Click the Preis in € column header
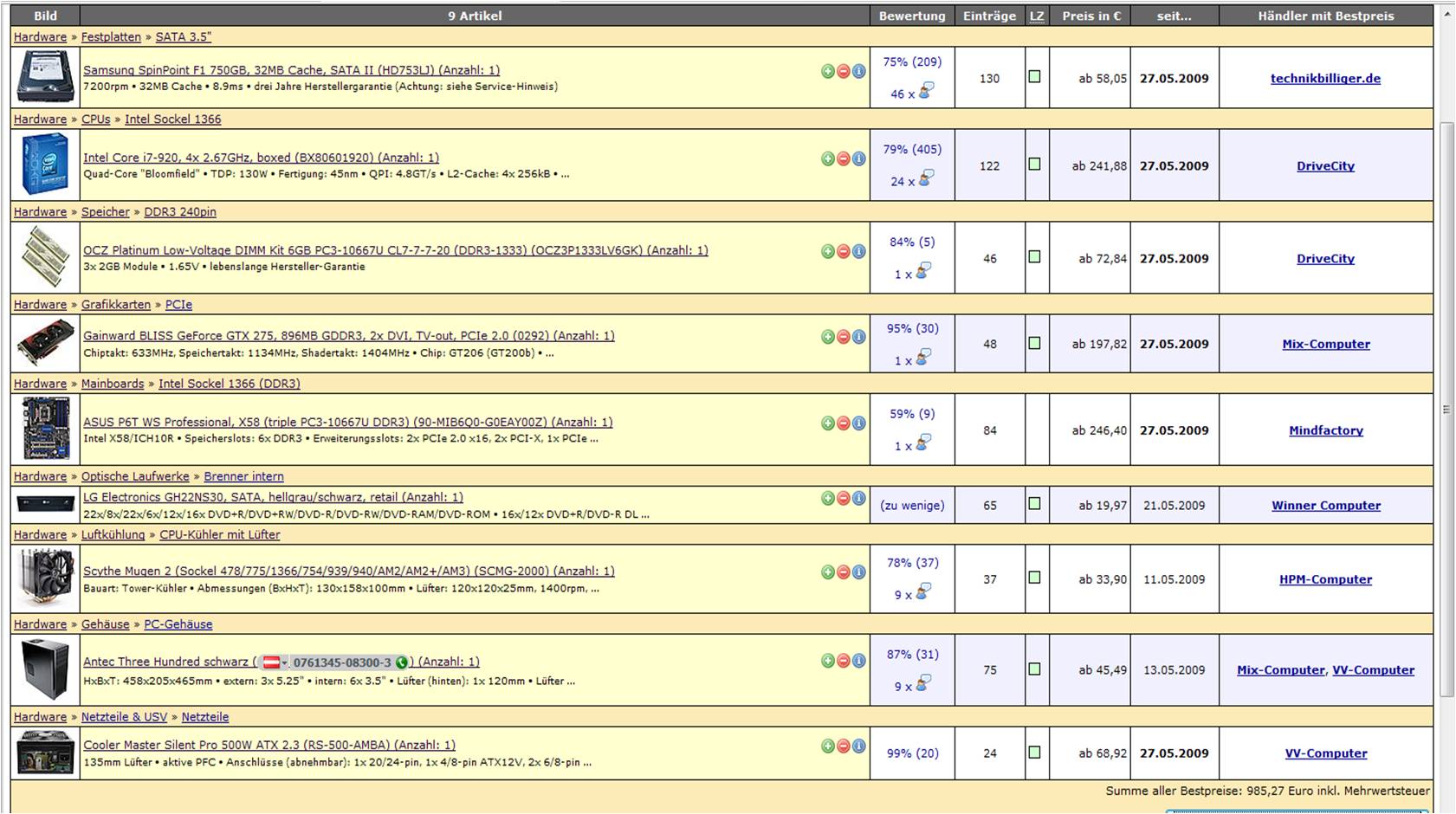The width and height of the screenshot is (1456, 814). coord(1091,16)
